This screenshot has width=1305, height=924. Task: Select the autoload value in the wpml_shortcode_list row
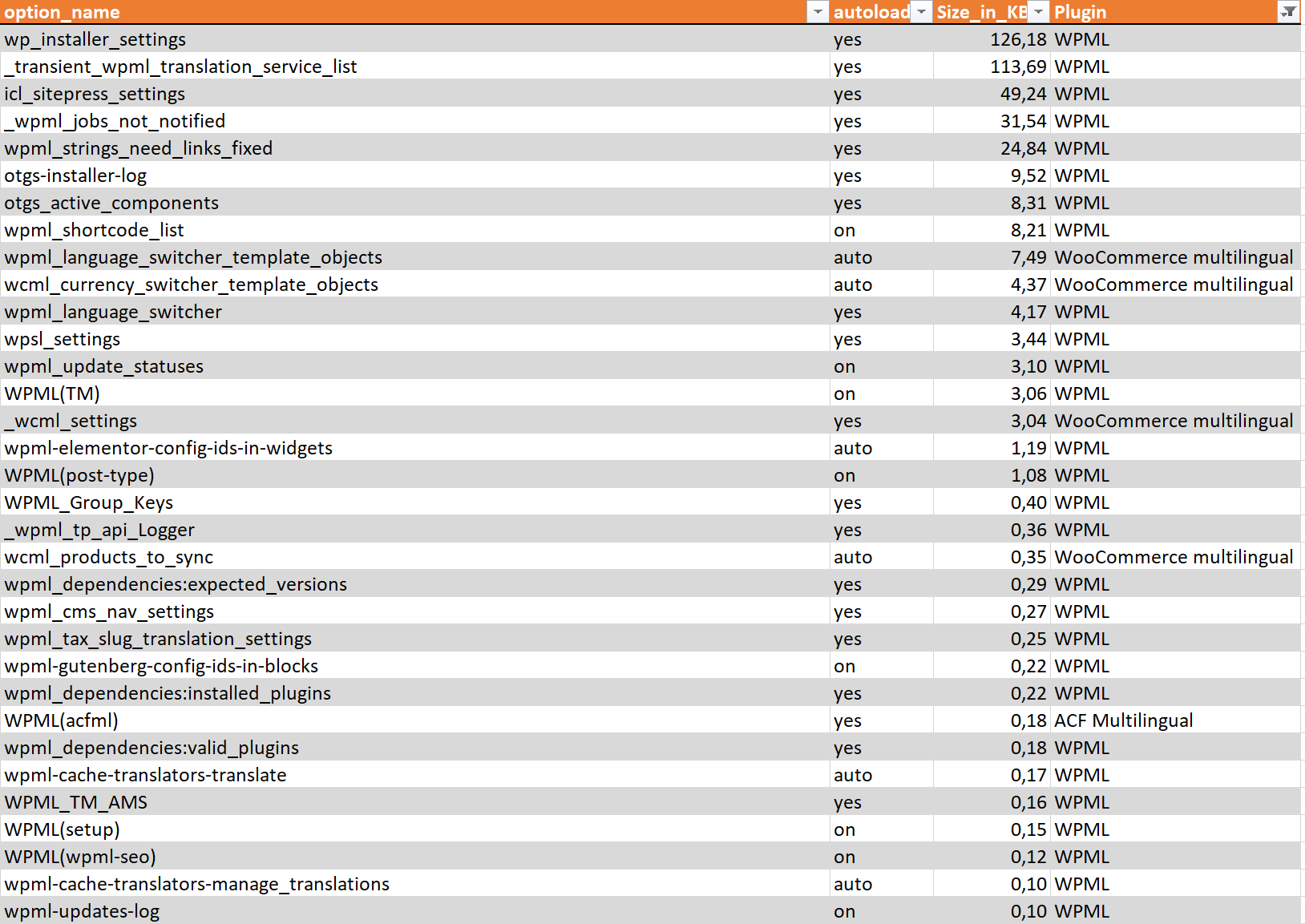coord(882,230)
